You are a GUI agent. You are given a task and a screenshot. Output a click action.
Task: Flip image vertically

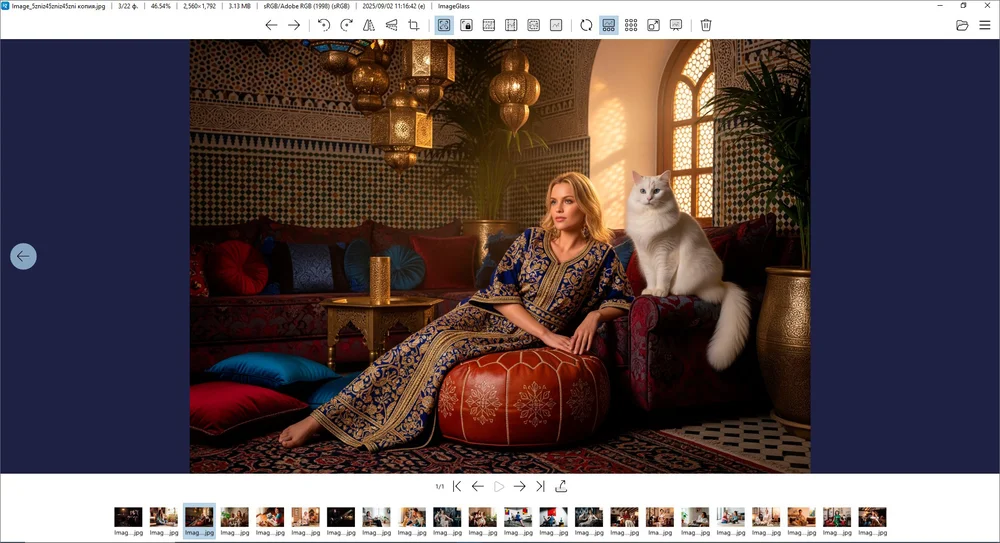(391, 25)
